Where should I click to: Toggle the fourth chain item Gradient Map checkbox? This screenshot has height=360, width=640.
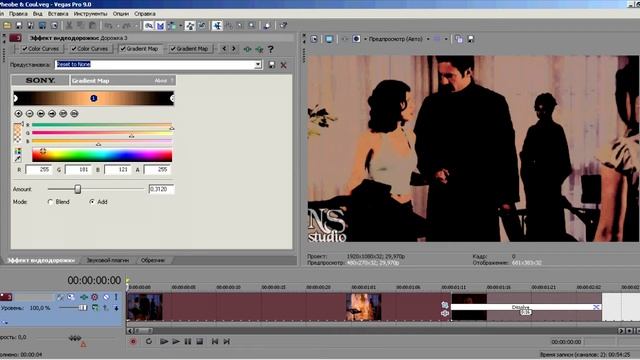click(173, 49)
